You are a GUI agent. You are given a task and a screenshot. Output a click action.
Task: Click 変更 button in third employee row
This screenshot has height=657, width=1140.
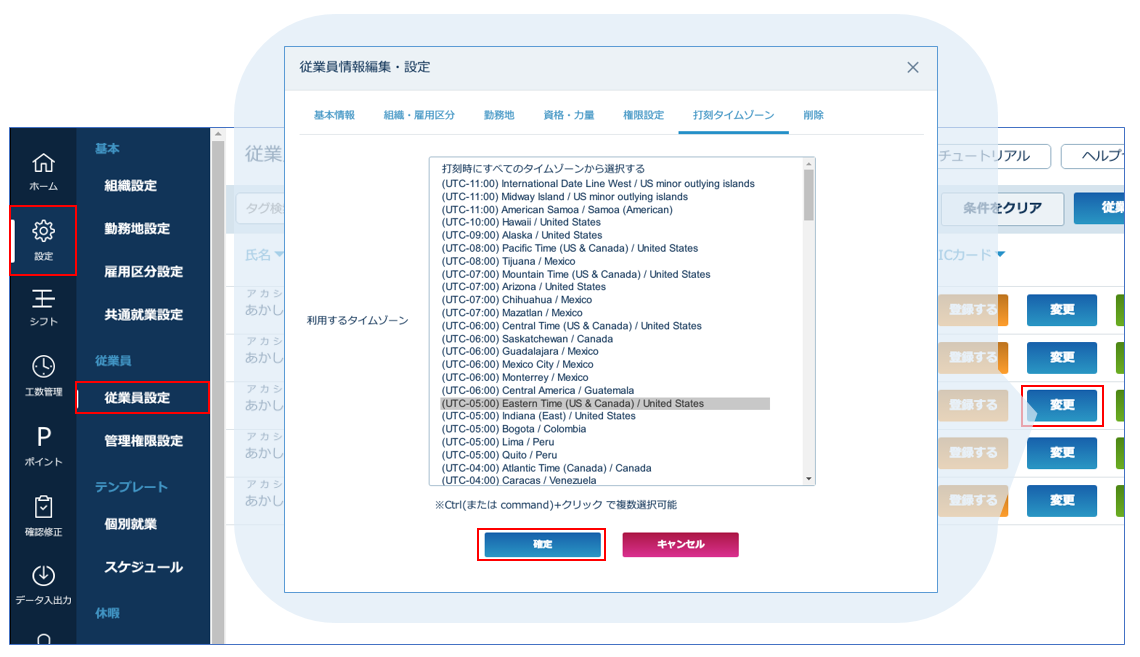point(1061,405)
